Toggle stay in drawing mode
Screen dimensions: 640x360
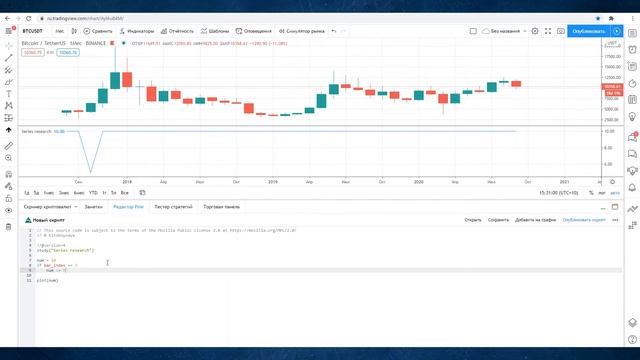pyautogui.click(x=9, y=187)
